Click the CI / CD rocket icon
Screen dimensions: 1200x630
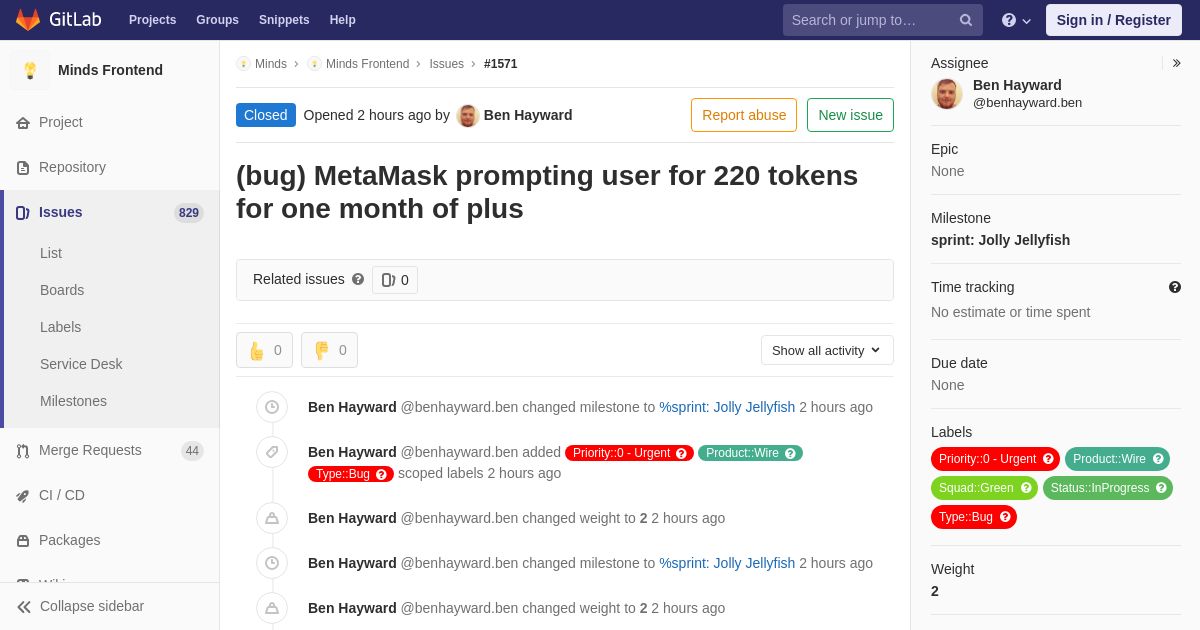point(23,496)
